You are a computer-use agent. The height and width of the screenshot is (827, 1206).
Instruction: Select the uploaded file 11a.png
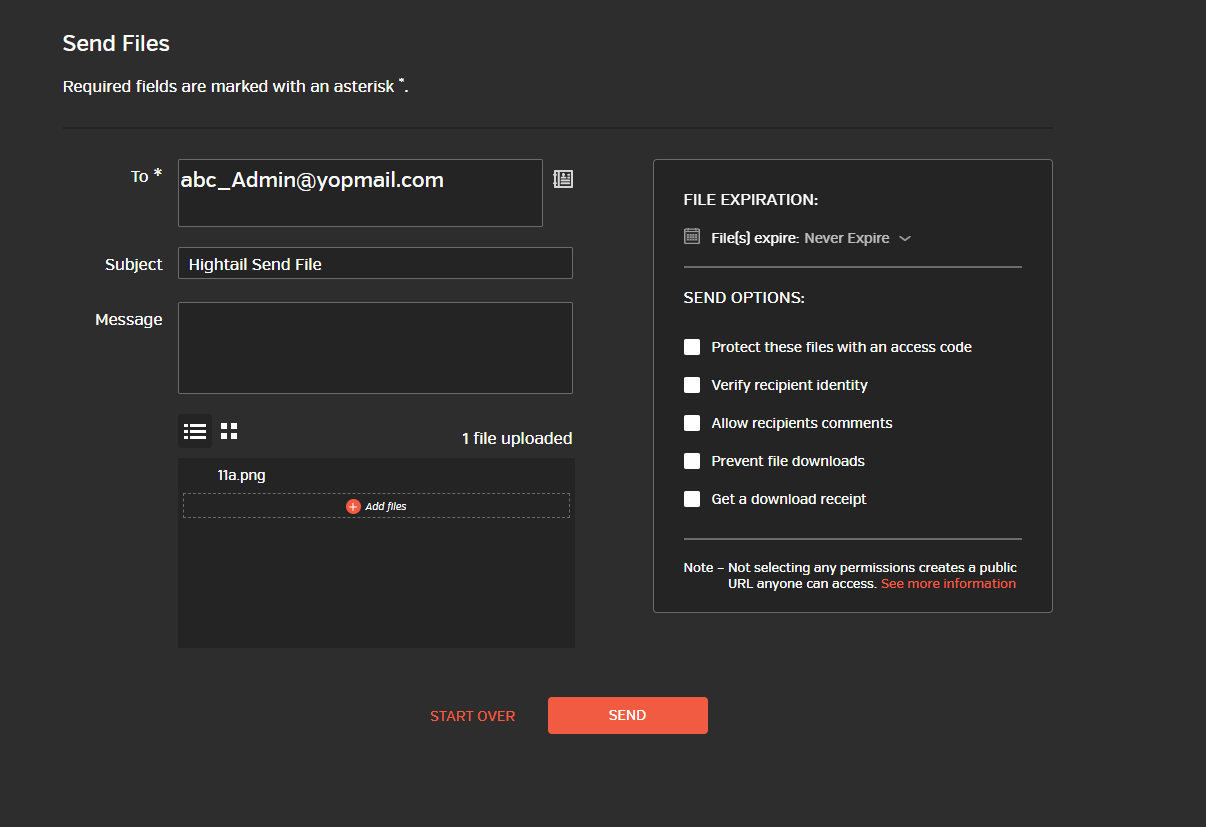[242, 475]
